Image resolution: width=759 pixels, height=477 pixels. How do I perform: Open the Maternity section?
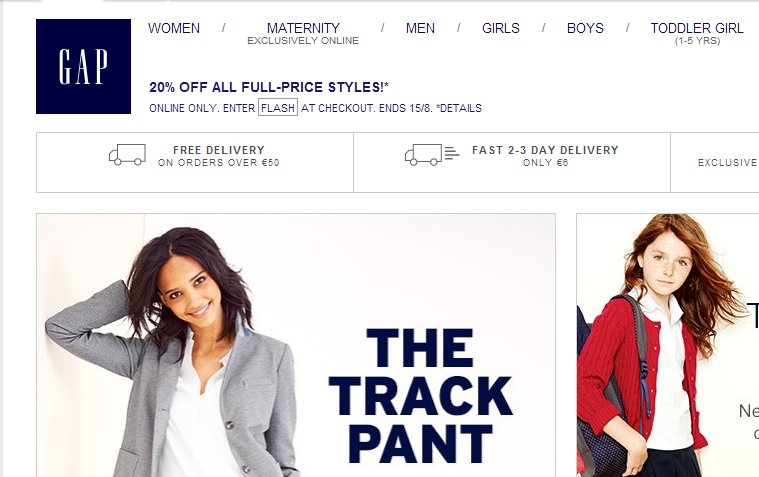303,28
